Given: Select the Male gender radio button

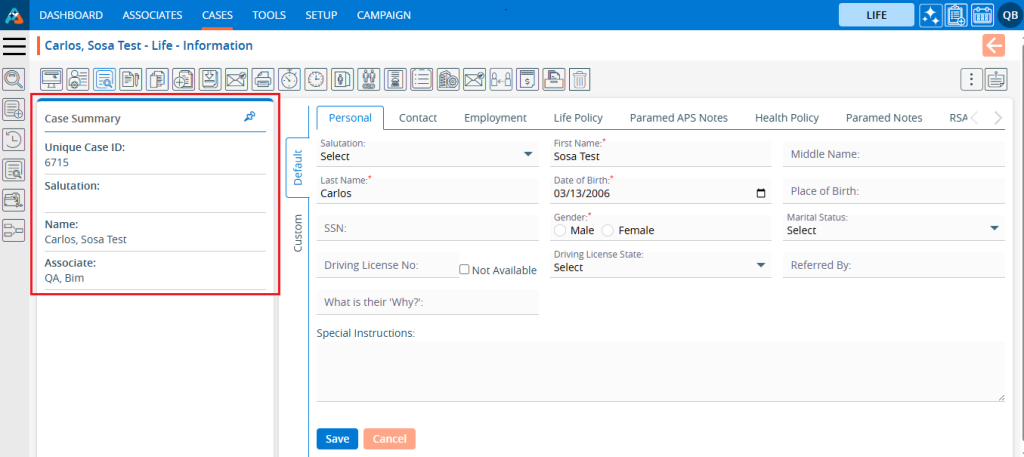Looking at the screenshot, I should pos(560,231).
